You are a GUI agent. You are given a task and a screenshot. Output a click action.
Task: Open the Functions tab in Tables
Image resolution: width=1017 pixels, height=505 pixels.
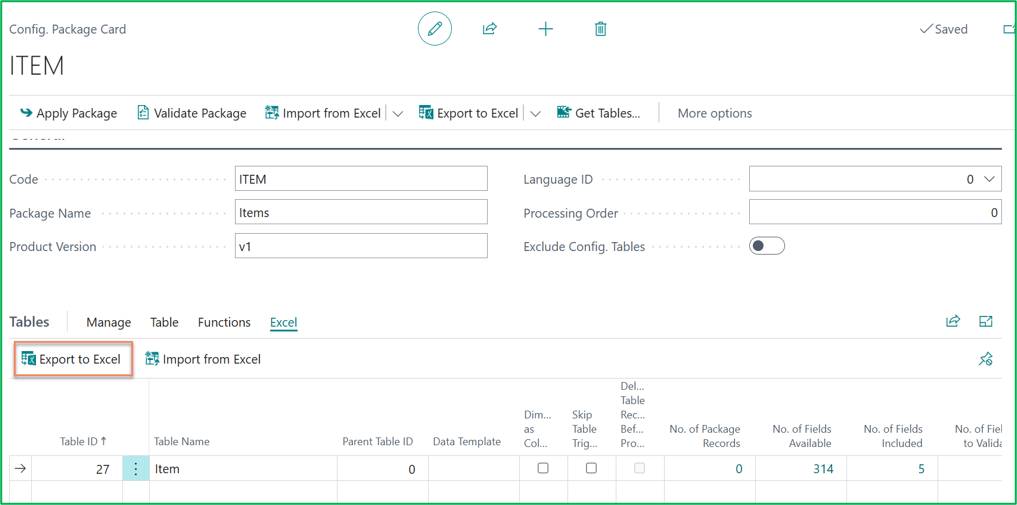click(x=224, y=322)
